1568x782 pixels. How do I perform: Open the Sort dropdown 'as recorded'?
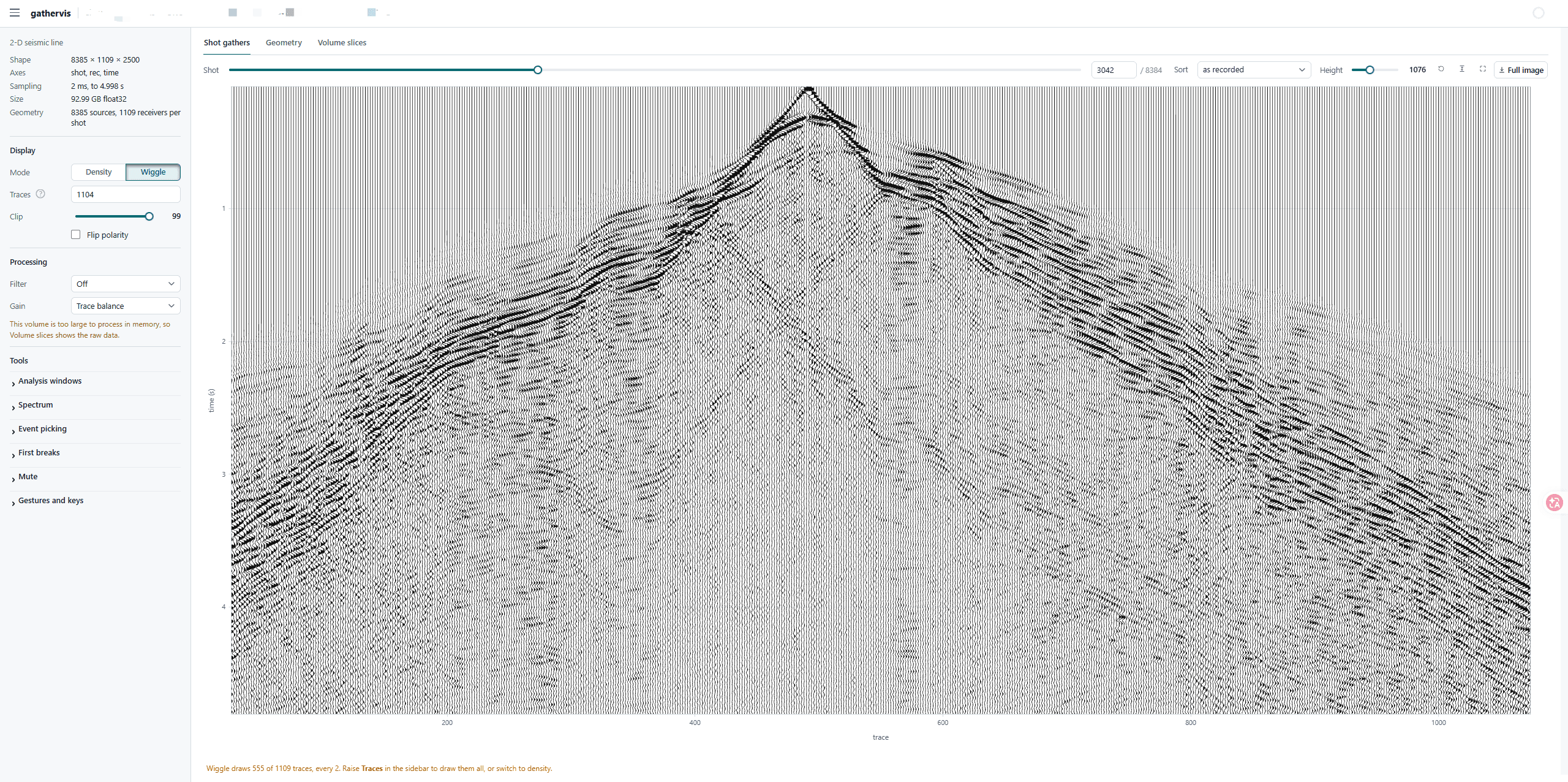pyautogui.click(x=1254, y=70)
